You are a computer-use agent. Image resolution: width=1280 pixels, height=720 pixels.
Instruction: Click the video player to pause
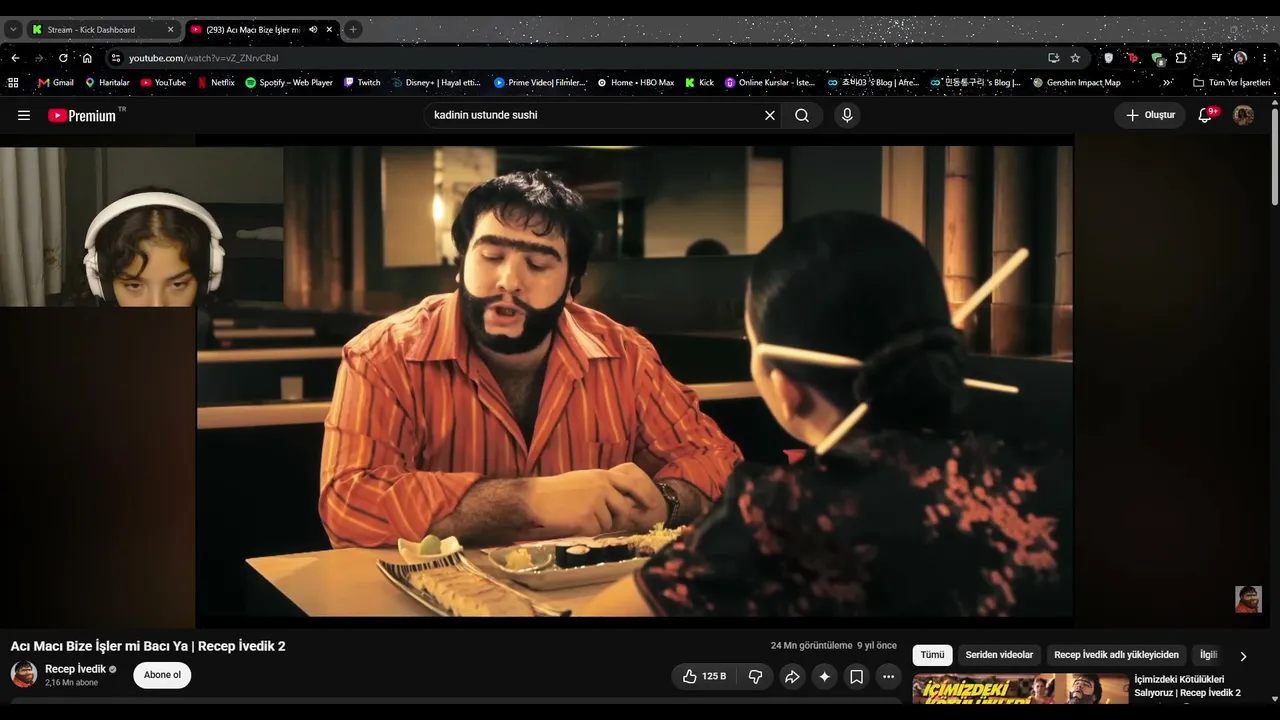(634, 381)
